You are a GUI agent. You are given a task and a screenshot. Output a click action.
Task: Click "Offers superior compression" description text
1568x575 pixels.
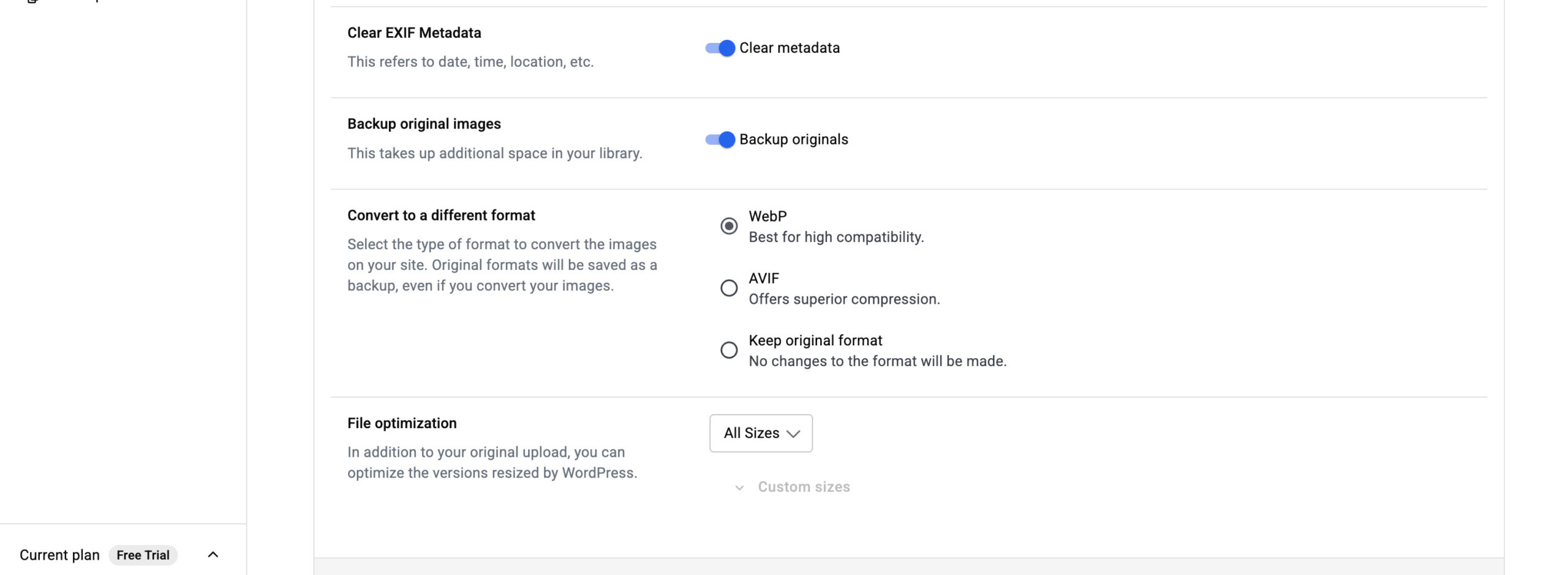pos(843,299)
